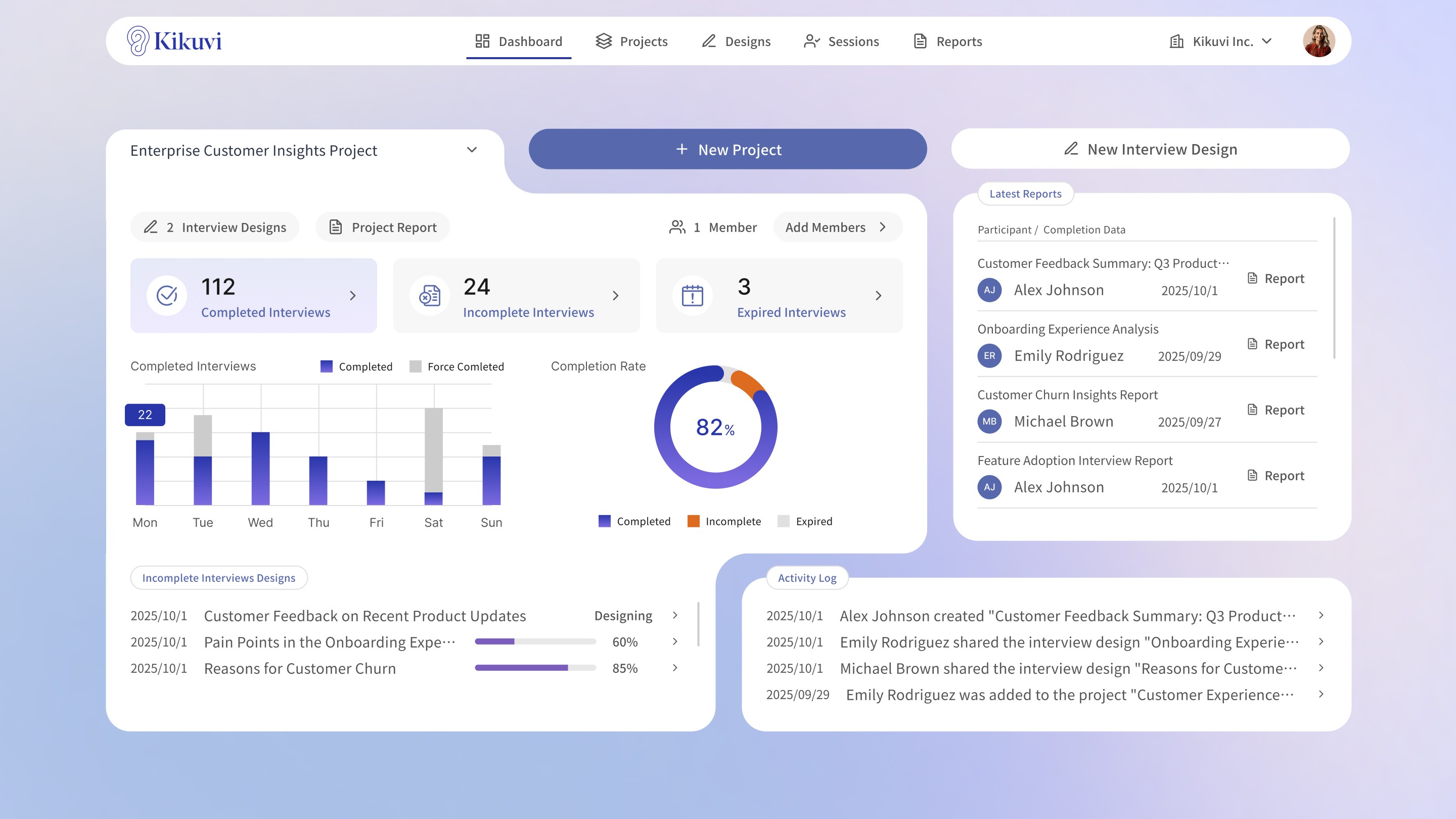
Task: Click Emily Rodriguez's ER avatar badge
Action: (989, 355)
